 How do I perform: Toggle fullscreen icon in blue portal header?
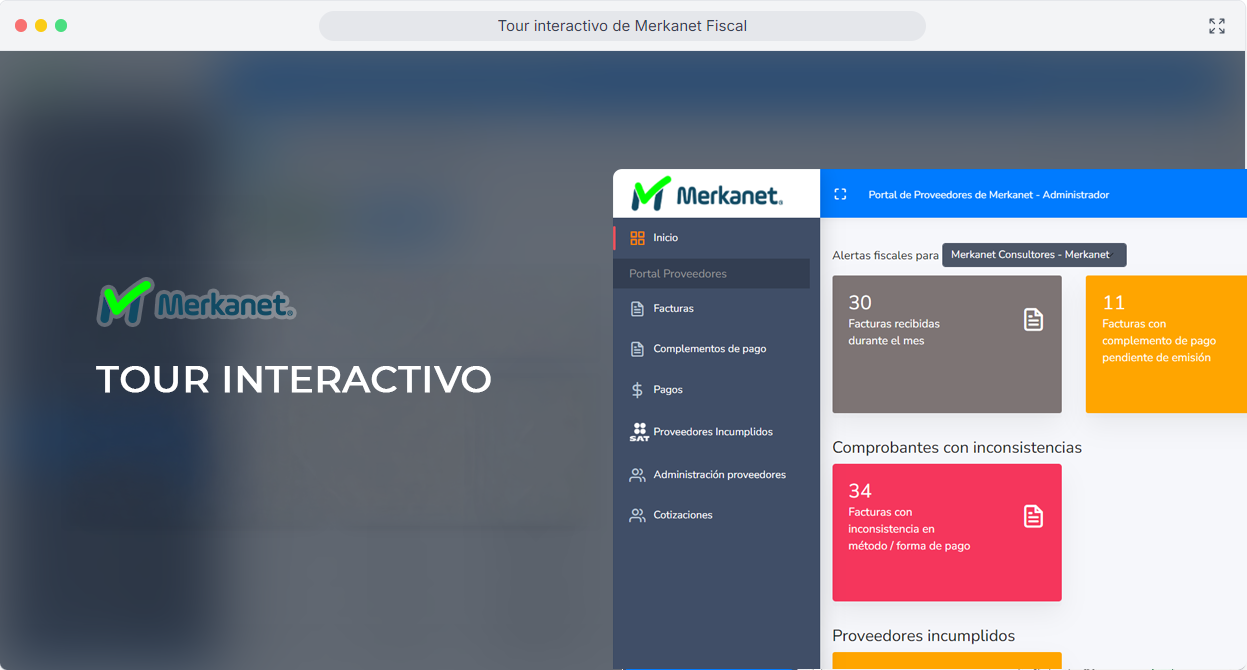tap(840, 195)
